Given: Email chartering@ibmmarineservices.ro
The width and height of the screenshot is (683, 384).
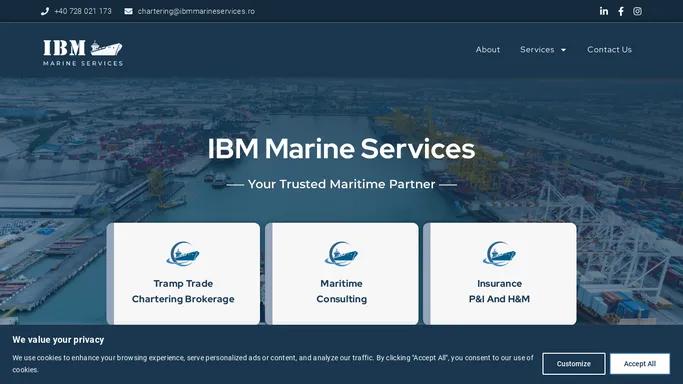Looking at the screenshot, I should [x=196, y=11].
